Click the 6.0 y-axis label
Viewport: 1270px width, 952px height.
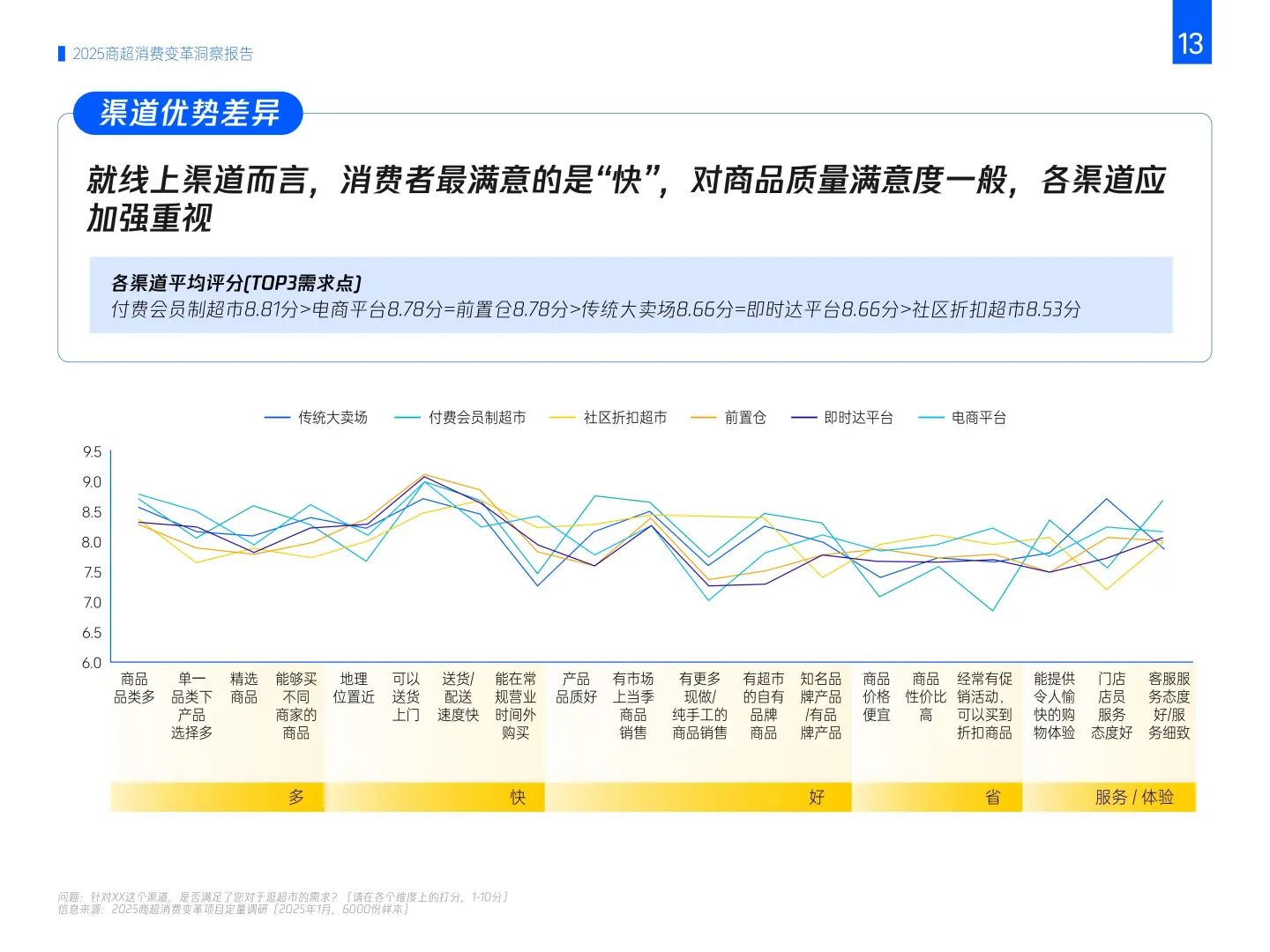point(92,663)
